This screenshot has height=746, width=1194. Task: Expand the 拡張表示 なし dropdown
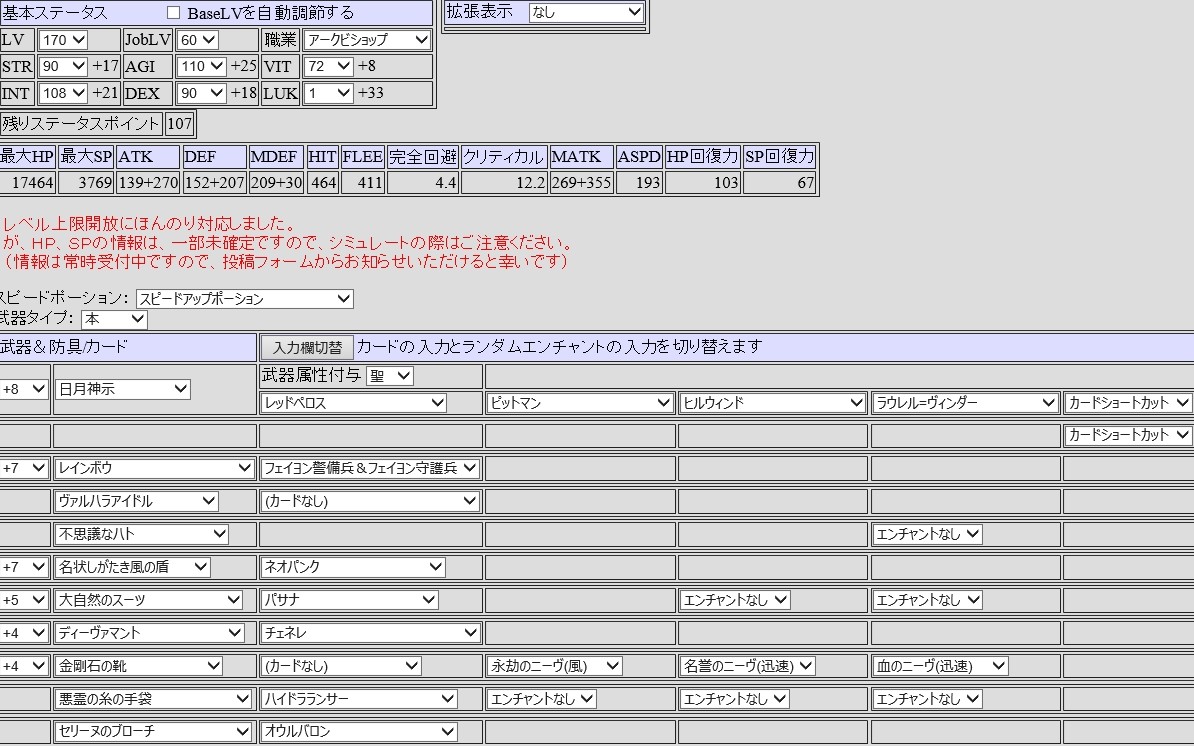pyautogui.click(x=586, y=13)
